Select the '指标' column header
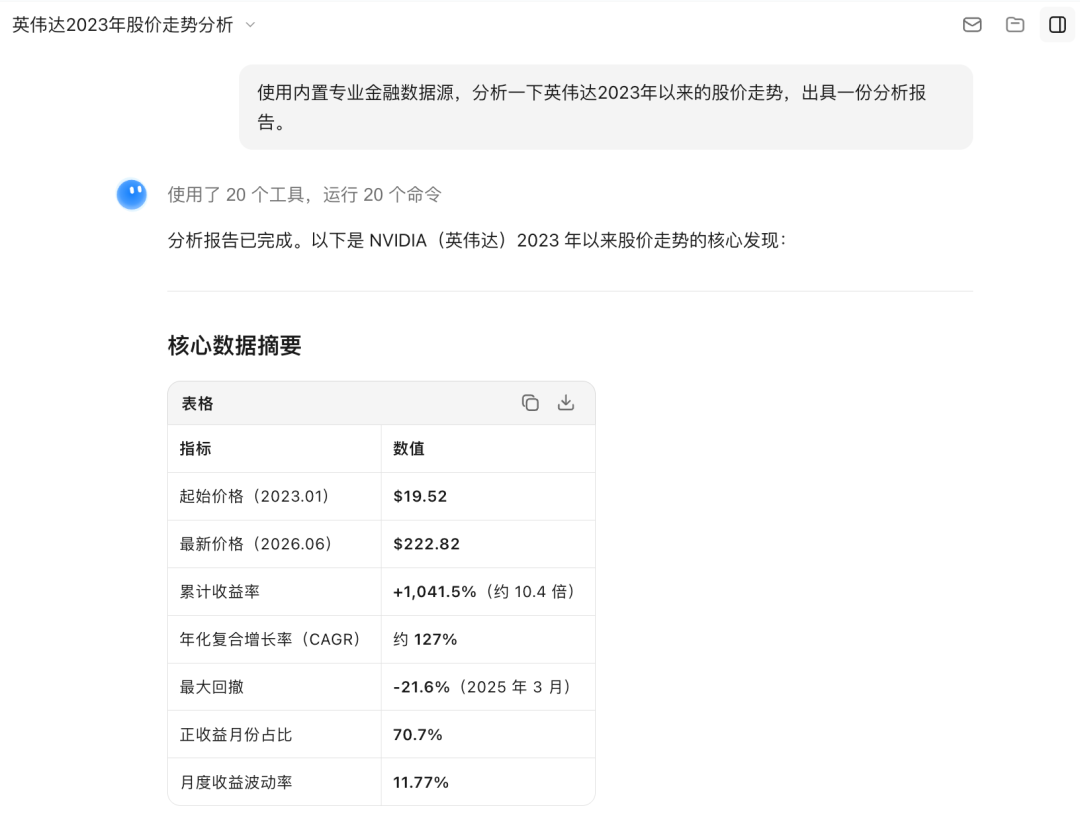 196,449
